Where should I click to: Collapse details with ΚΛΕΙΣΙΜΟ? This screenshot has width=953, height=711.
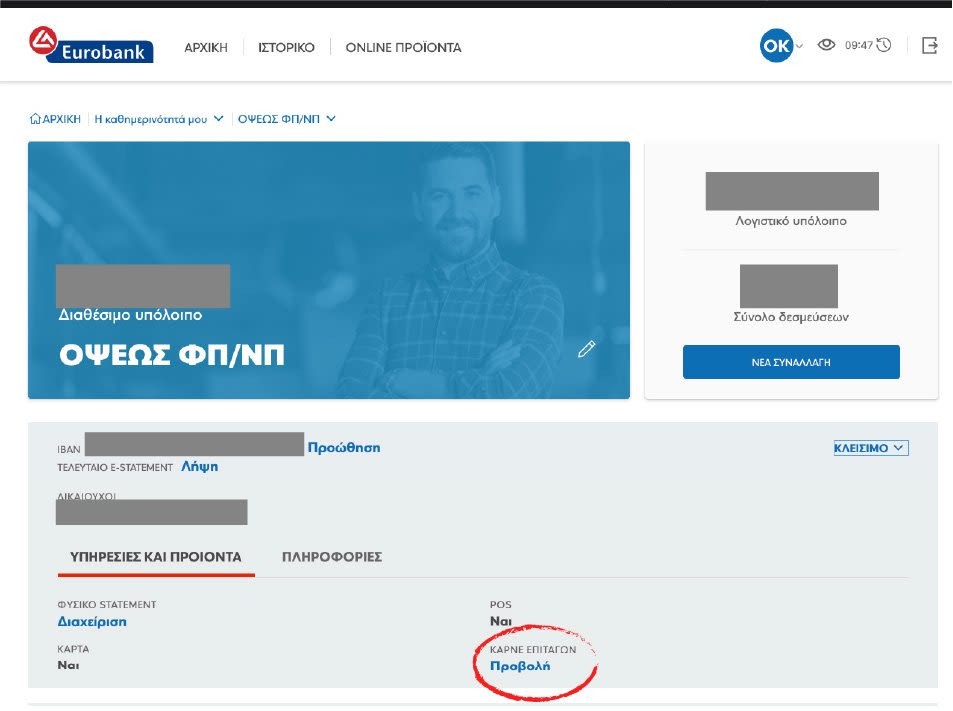pyautogui.click(x=870, y=448)
